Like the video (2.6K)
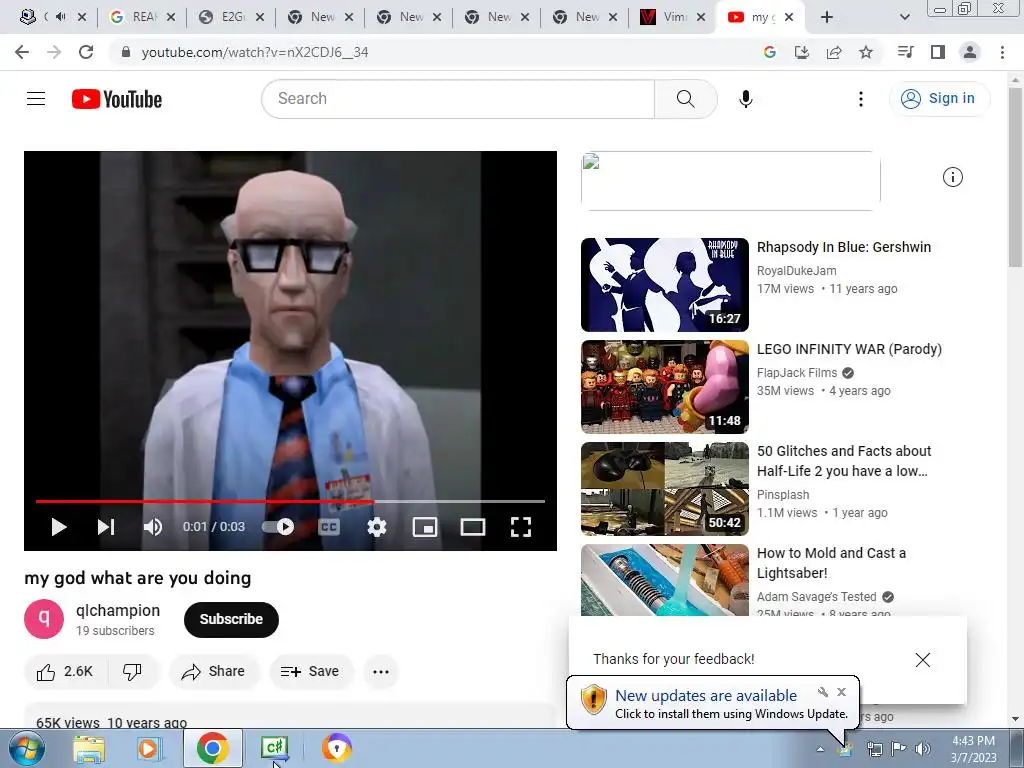 pyautogui.click(x=65, y=671)
